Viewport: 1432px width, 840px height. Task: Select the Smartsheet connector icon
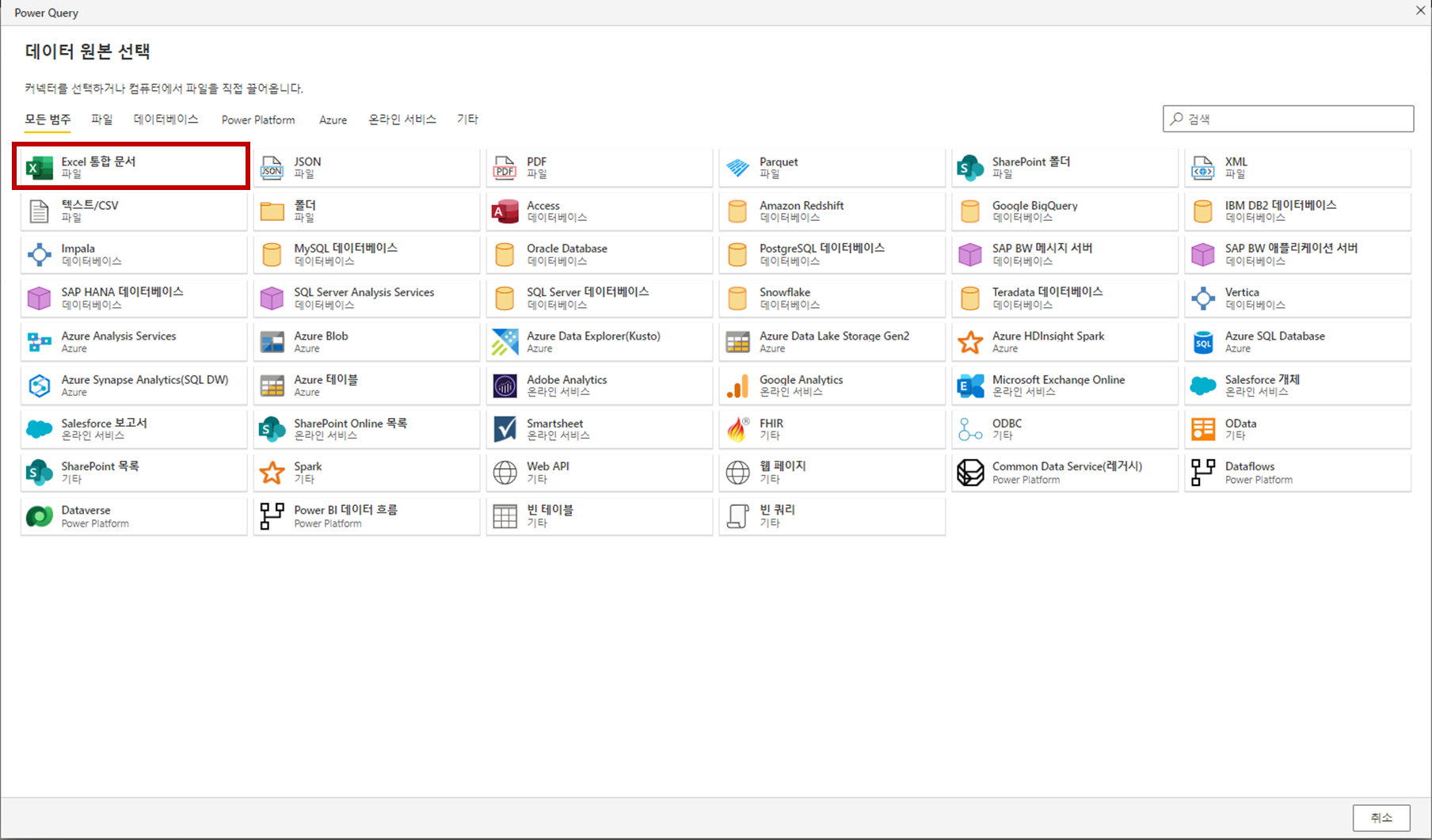pyautogui.click(x=505, y=429)
